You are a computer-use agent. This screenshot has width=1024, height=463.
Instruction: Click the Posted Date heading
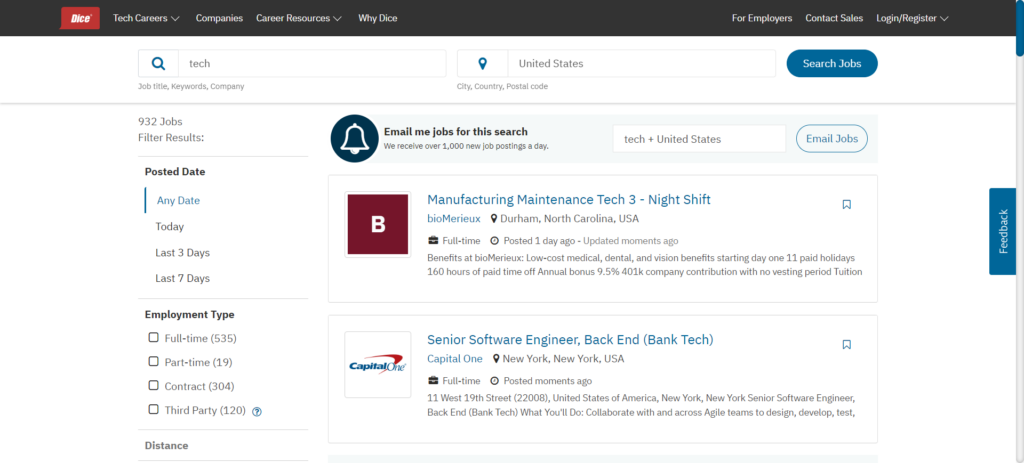pyautogui.click(x=175, y=172)
